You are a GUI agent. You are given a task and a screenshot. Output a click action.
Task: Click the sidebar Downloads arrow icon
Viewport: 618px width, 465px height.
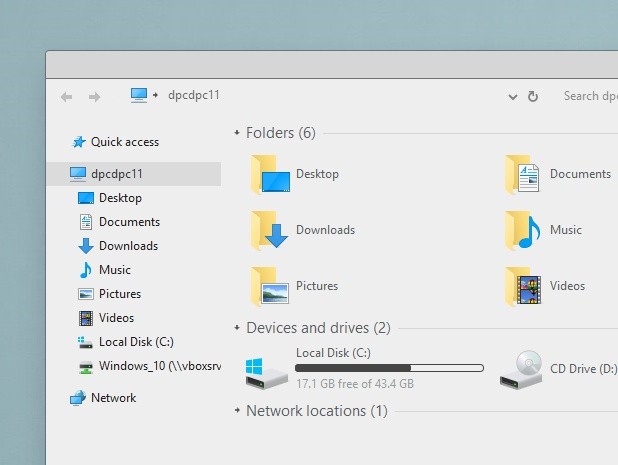tap(86, 246)
